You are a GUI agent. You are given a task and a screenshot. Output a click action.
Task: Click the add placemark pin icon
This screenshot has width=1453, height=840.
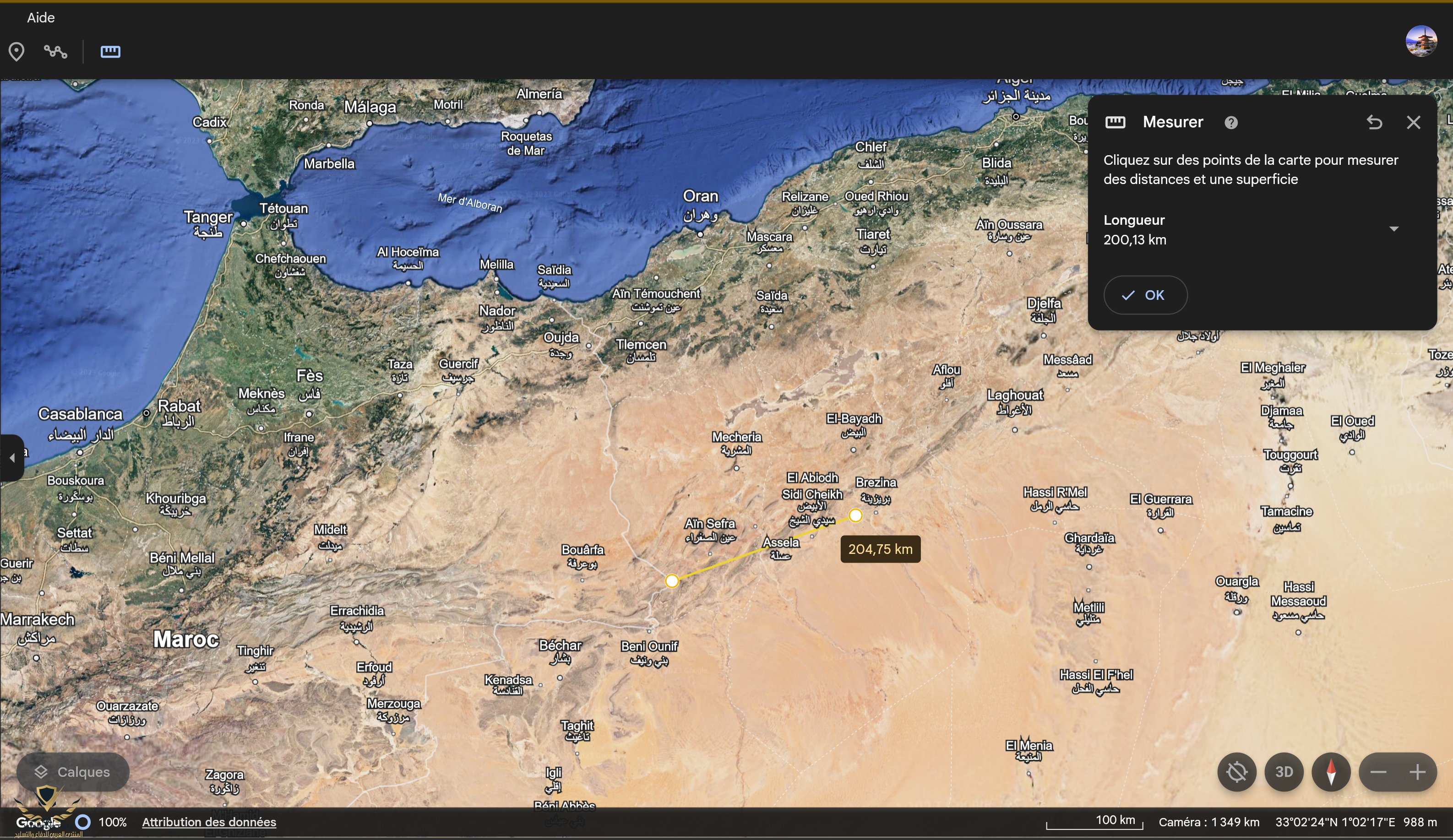[17, 52]
